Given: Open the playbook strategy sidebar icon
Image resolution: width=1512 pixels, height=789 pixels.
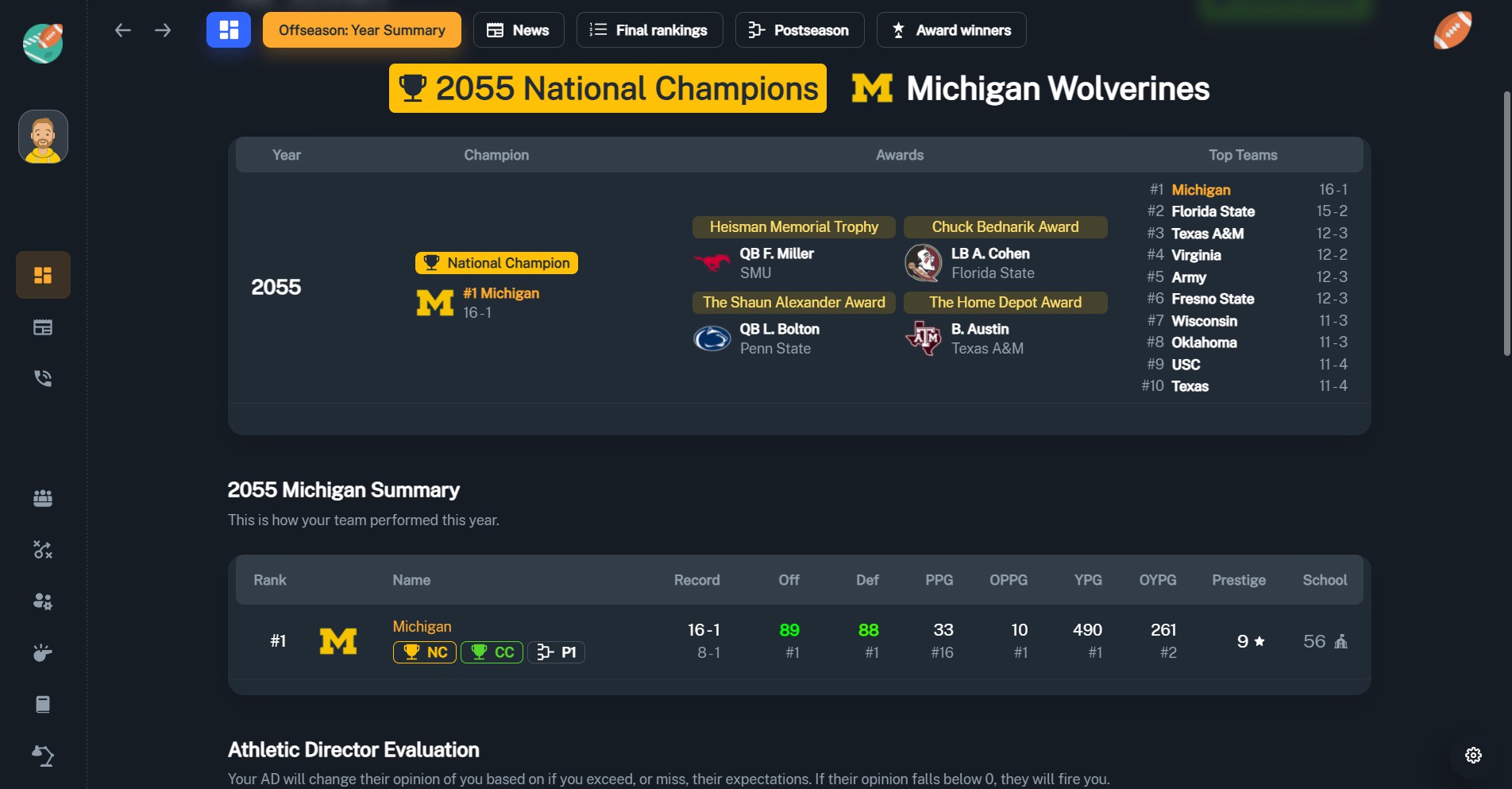Looking at the screenshot, I should point(43,550).
